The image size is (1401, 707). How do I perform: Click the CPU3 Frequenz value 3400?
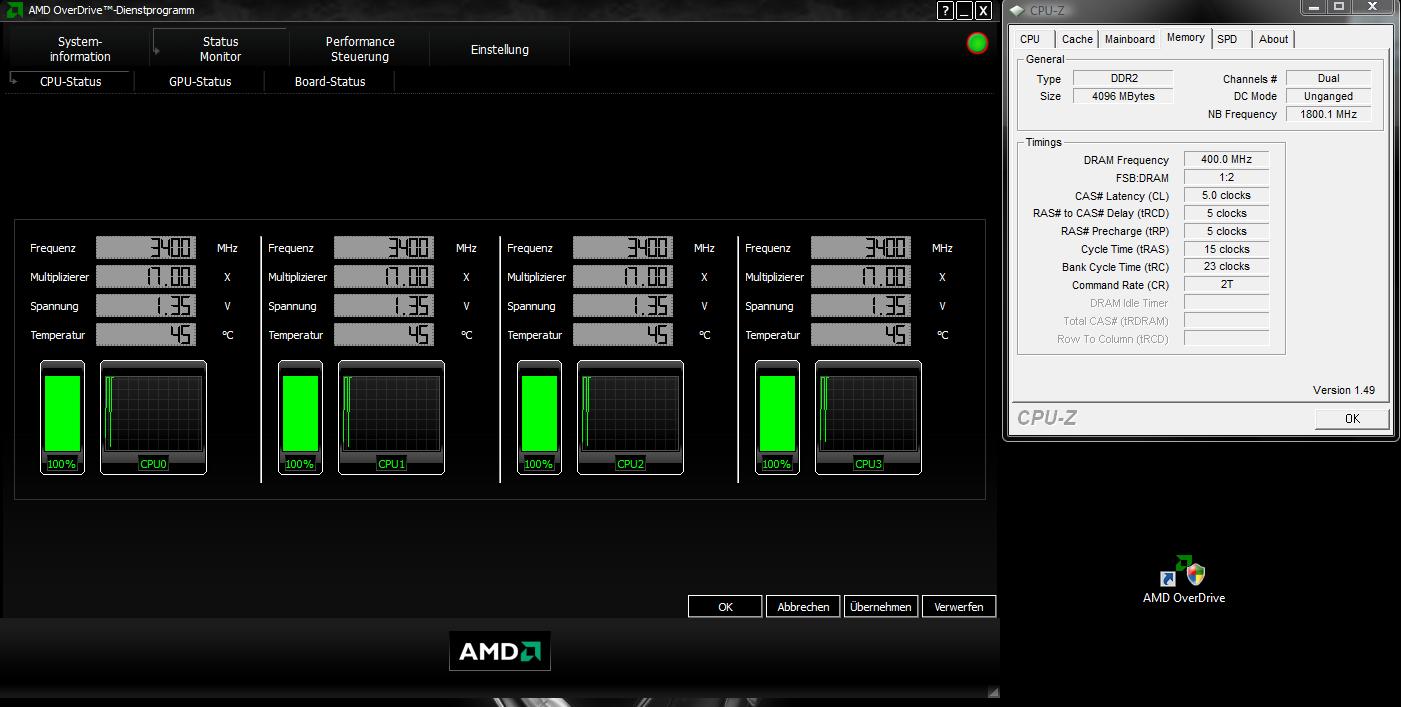point(861,247)
